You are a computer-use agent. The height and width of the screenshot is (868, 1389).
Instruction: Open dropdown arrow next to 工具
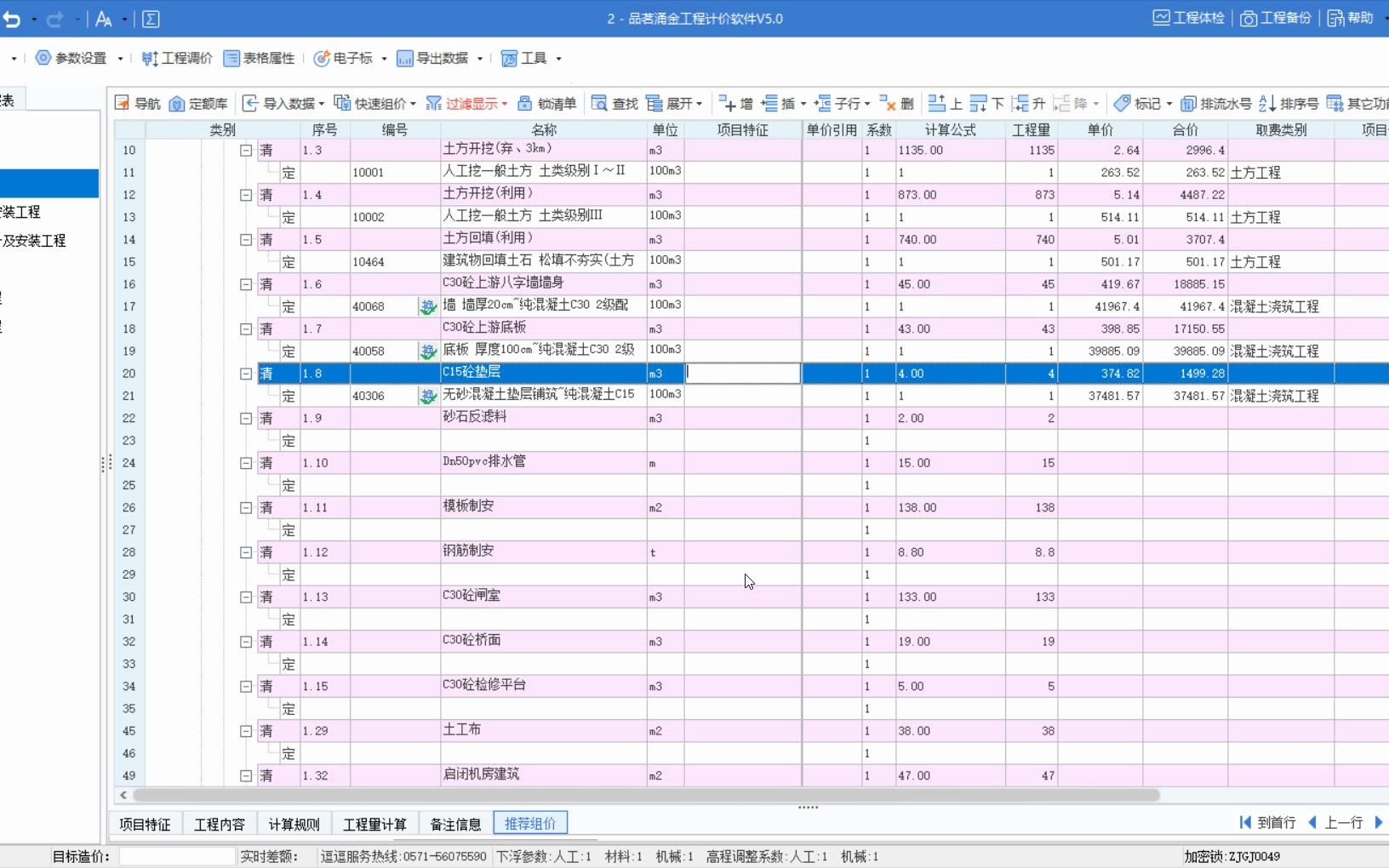[x=558, y=59]
